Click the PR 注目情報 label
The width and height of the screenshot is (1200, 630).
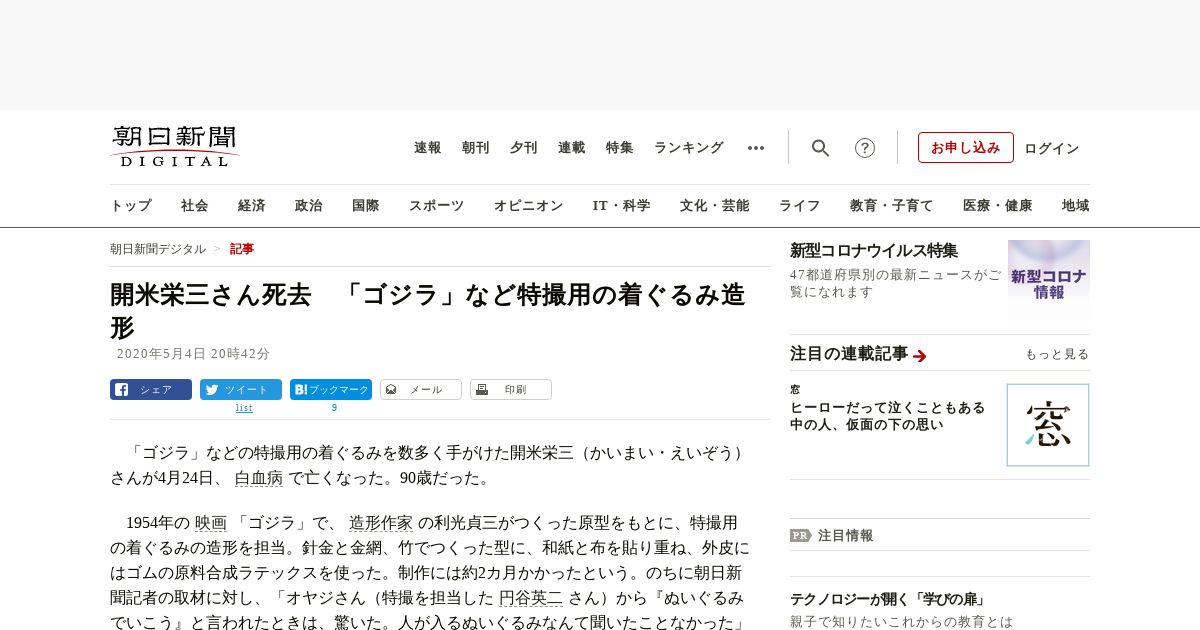[832, 536]
